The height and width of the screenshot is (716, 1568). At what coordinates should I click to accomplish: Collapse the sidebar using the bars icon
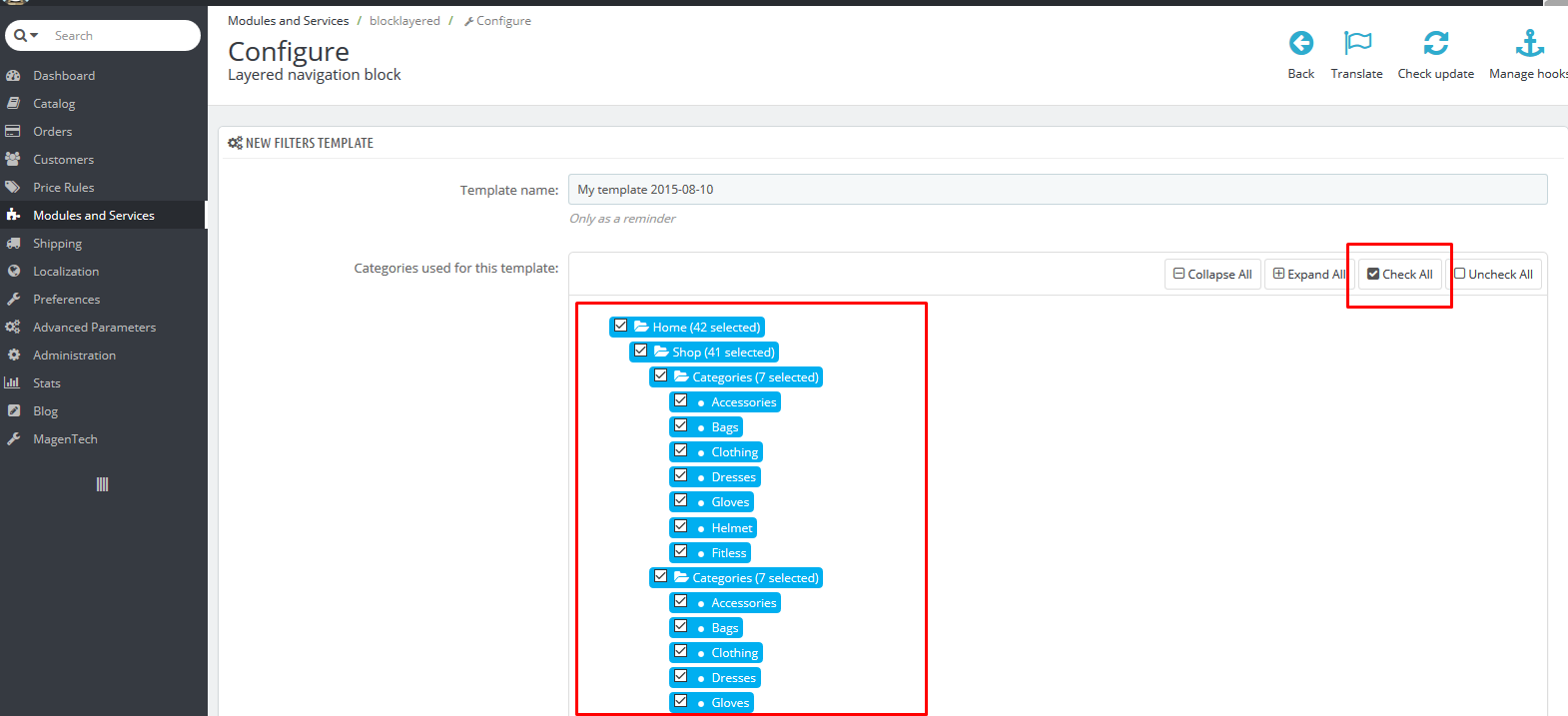click(102, 484)
